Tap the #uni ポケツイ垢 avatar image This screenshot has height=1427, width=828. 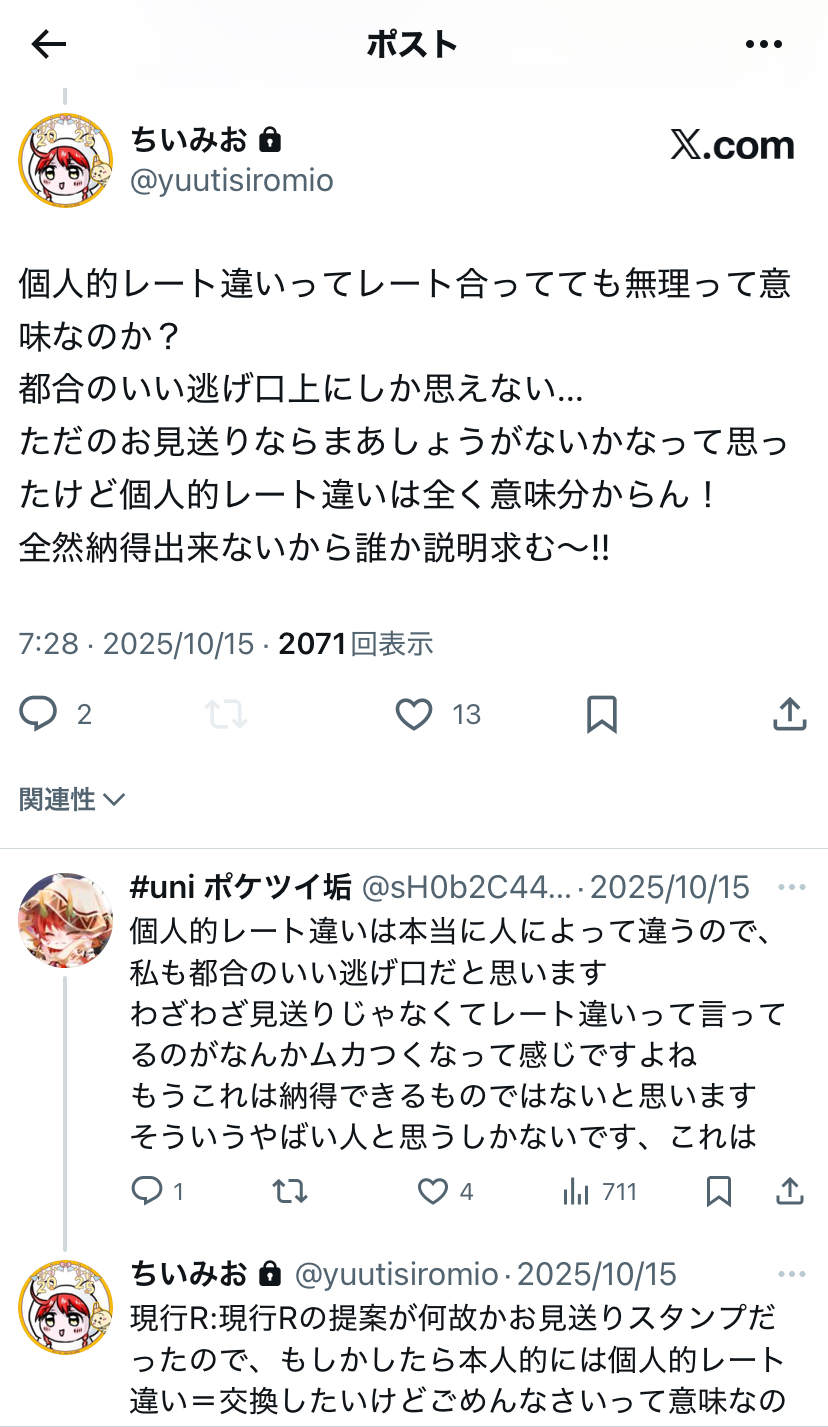pyautogui.click(x=66, y=920)
